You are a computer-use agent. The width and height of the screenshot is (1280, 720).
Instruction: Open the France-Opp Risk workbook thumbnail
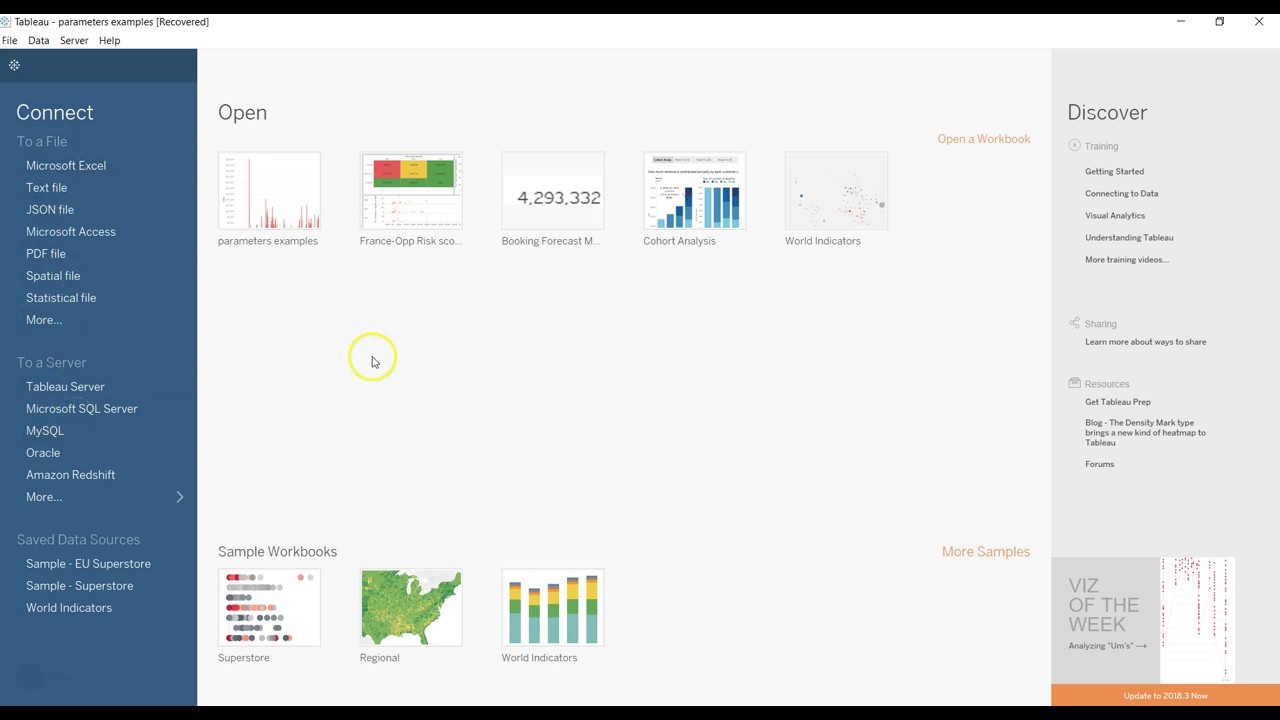[x=411, y=191]
